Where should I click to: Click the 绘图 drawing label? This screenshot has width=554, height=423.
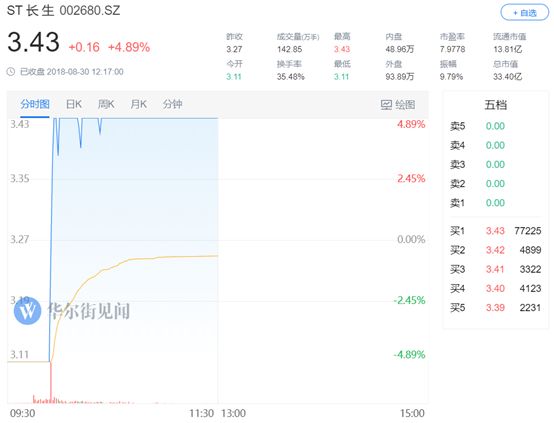(x=405, y=105)
